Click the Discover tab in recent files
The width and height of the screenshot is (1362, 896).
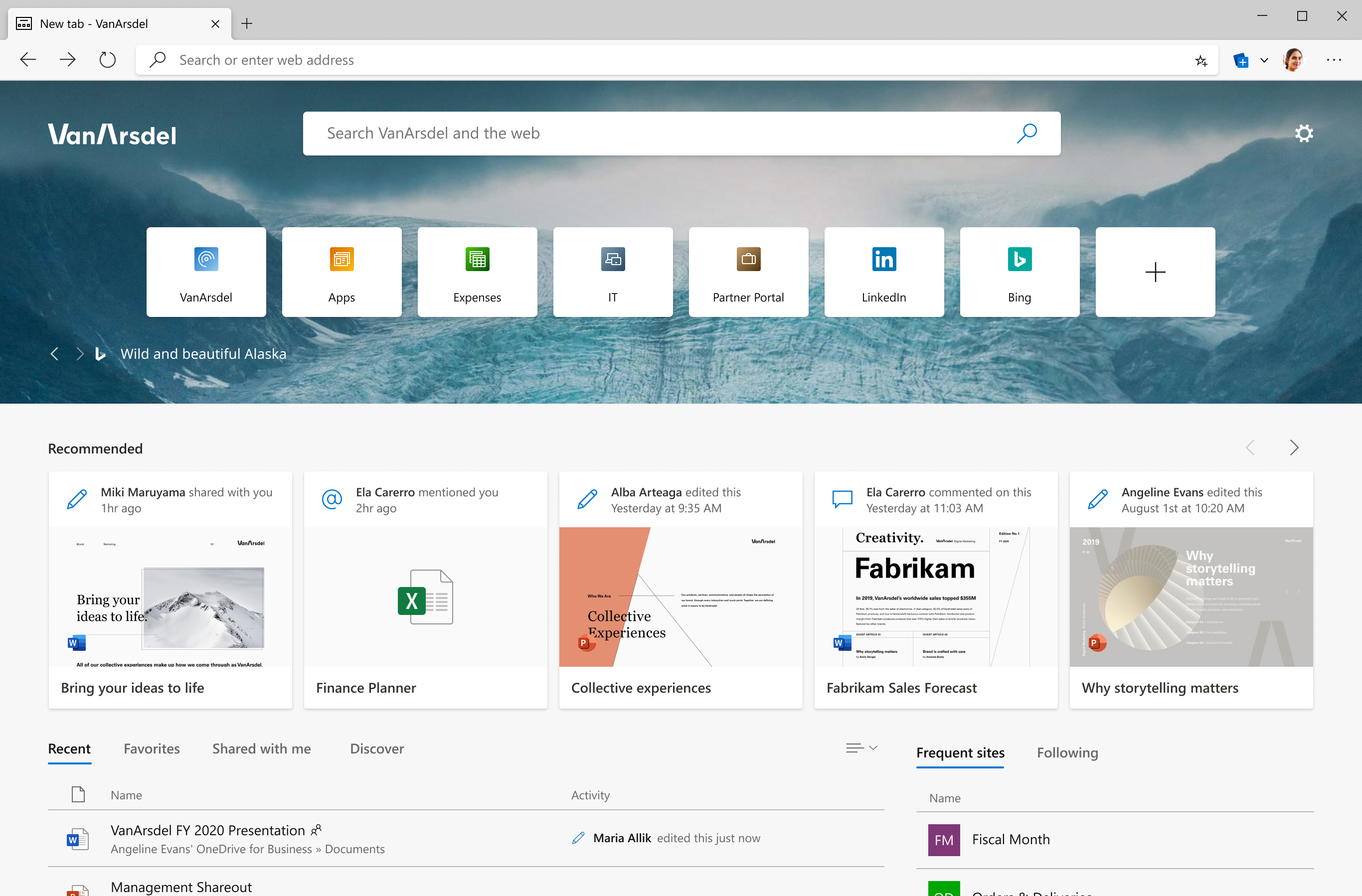tap(377, 748)
